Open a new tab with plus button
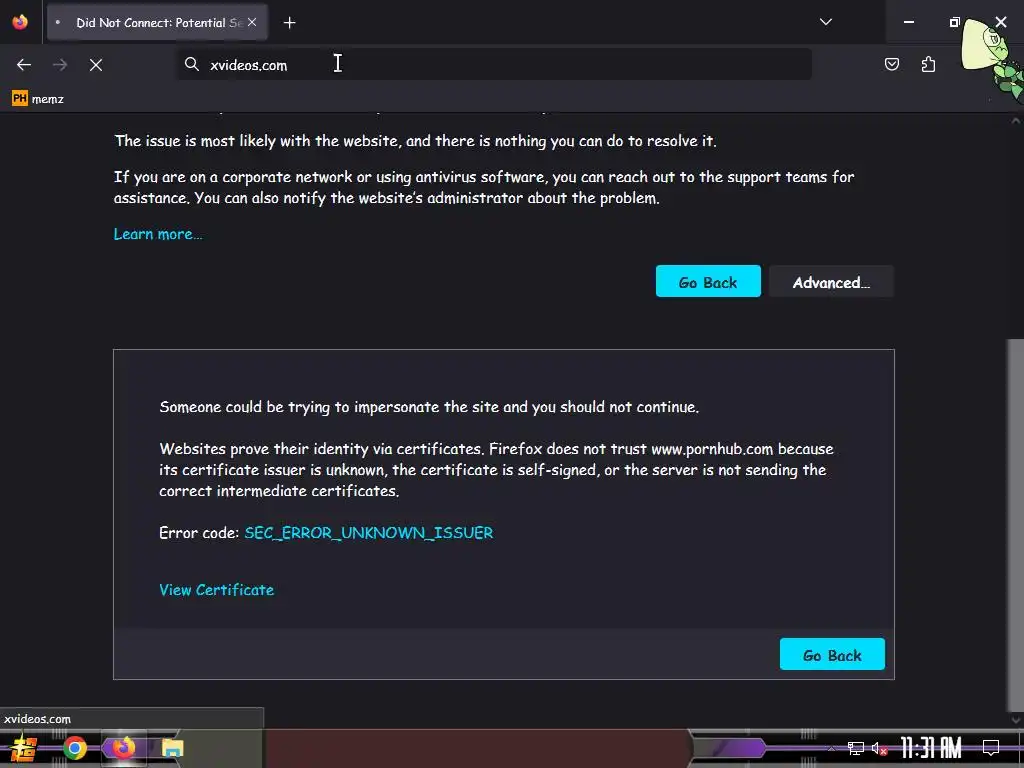Image resolution: width=1024 pixels, height=768 pixels. pos(289,23)
